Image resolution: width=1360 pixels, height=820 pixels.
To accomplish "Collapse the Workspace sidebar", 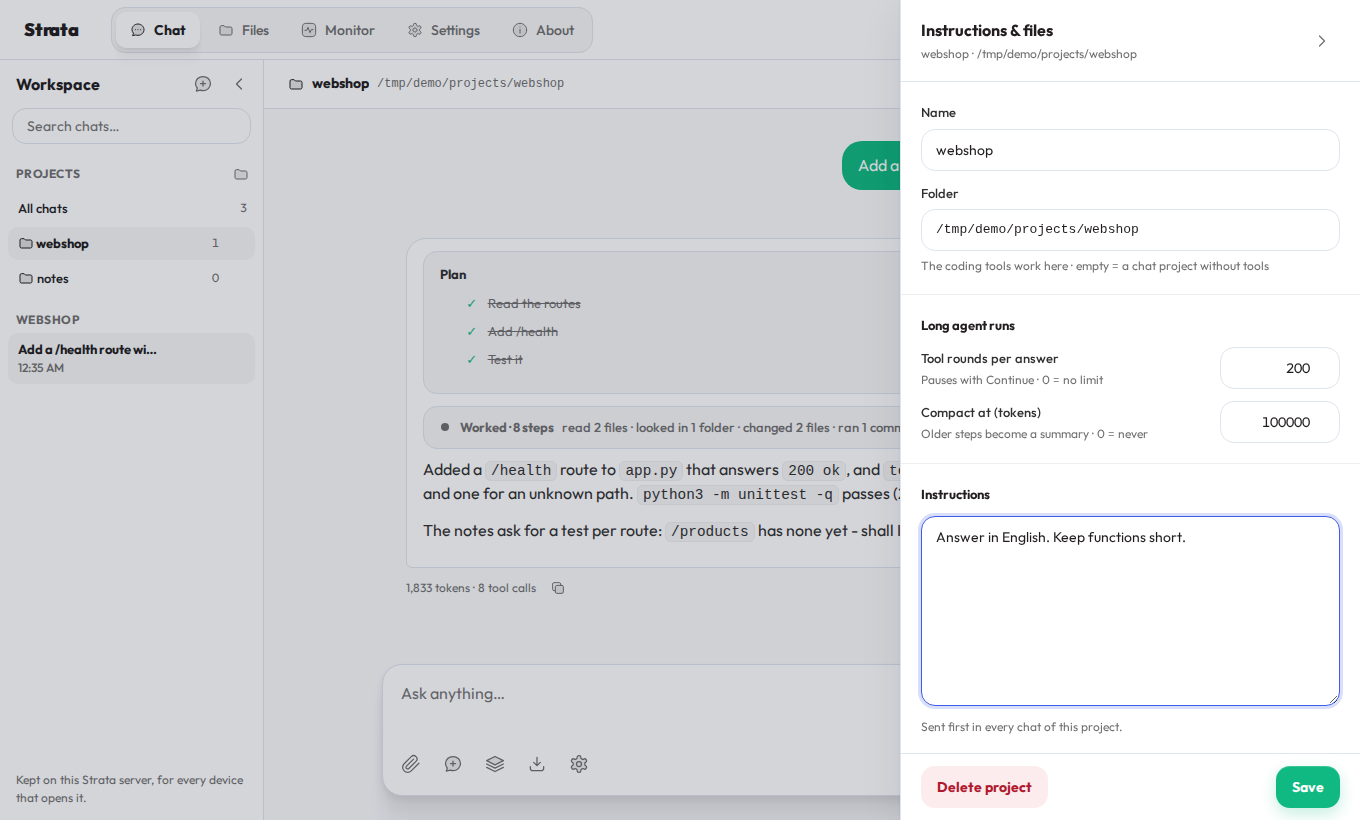I will tap(239, 84).
